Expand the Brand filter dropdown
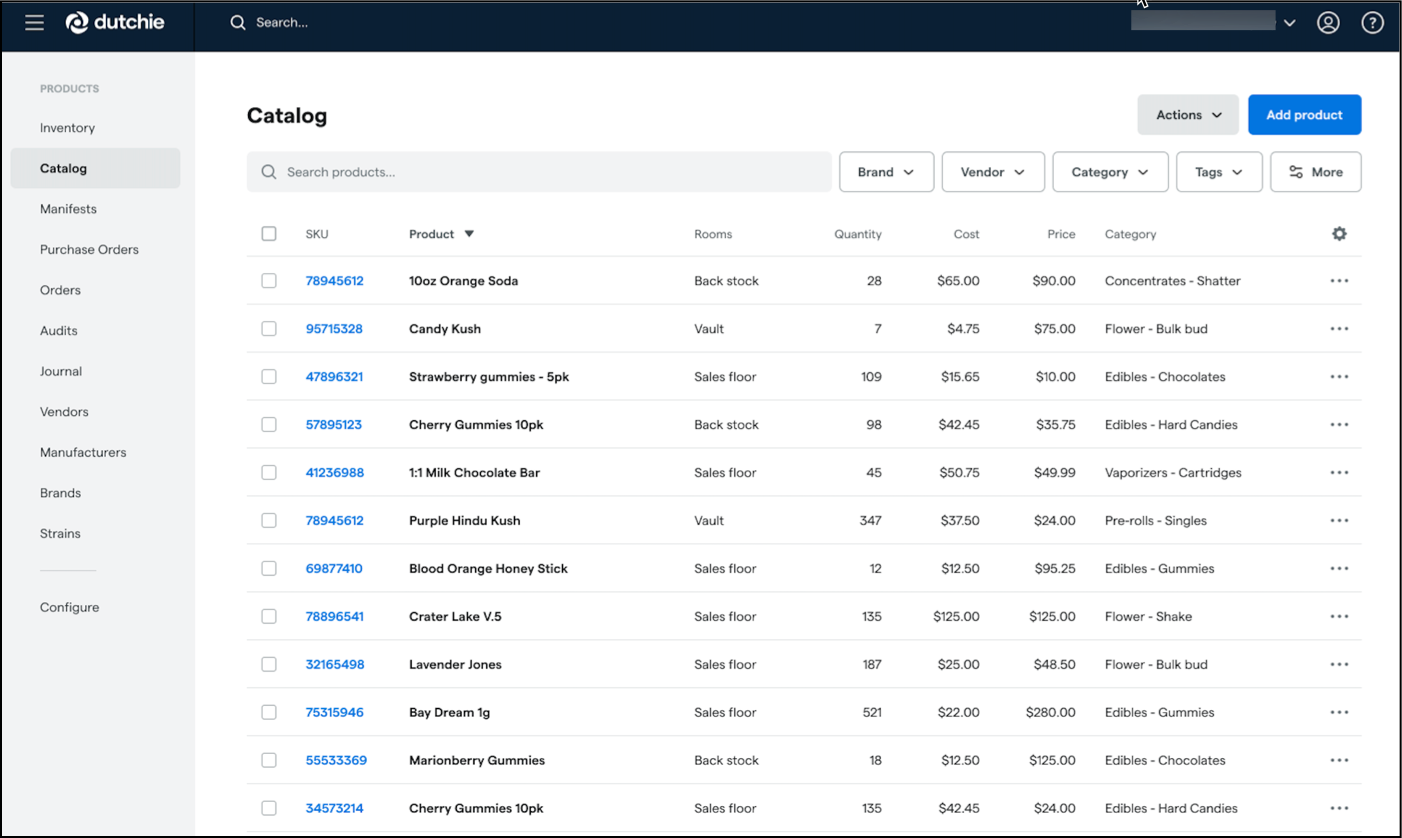This screenshot has width=1402, height=838. (x=886, y=172)
